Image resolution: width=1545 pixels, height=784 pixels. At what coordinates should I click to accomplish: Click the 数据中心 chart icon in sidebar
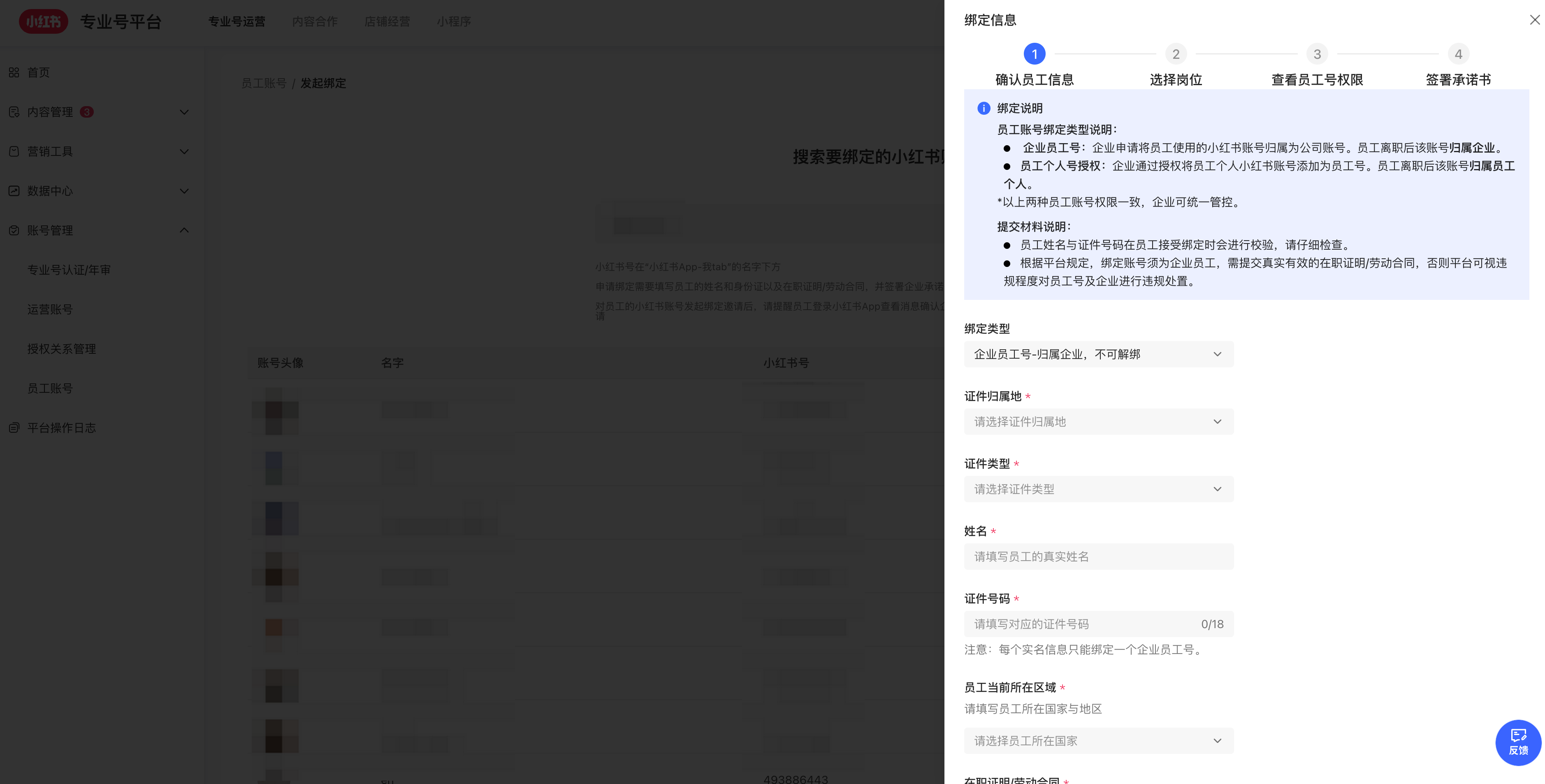(x=14, y=191)
